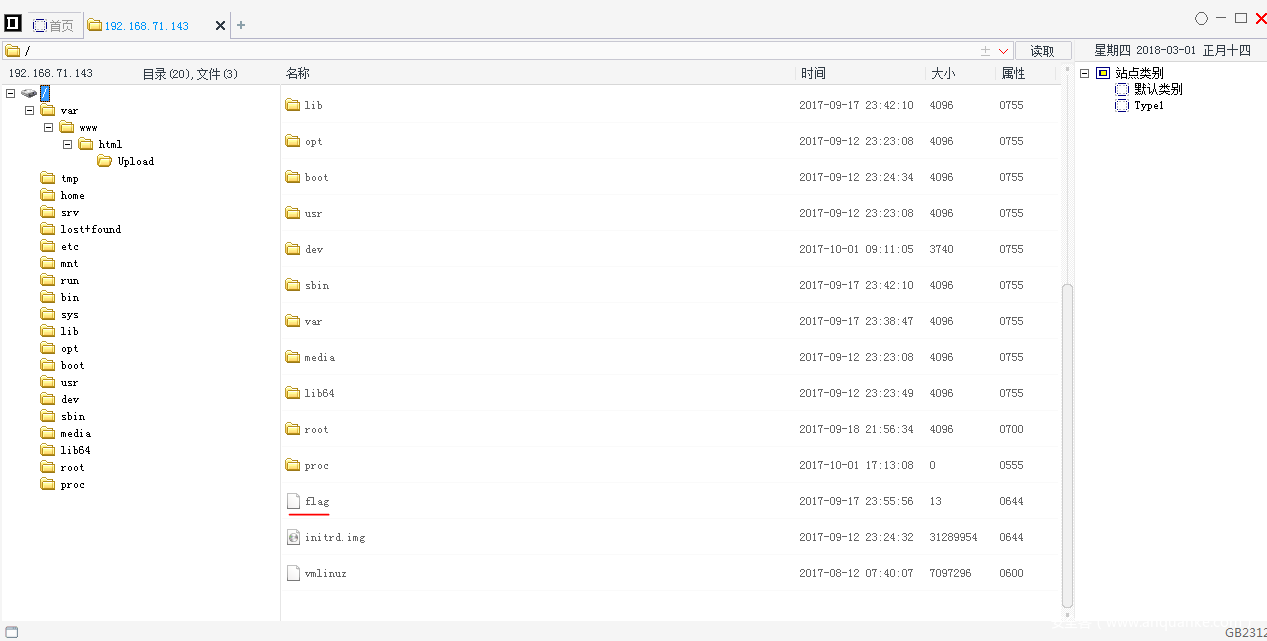Viewport: 1267px width, 641px height.
Task: Collapse the www tree node
Action: [49, 127]
